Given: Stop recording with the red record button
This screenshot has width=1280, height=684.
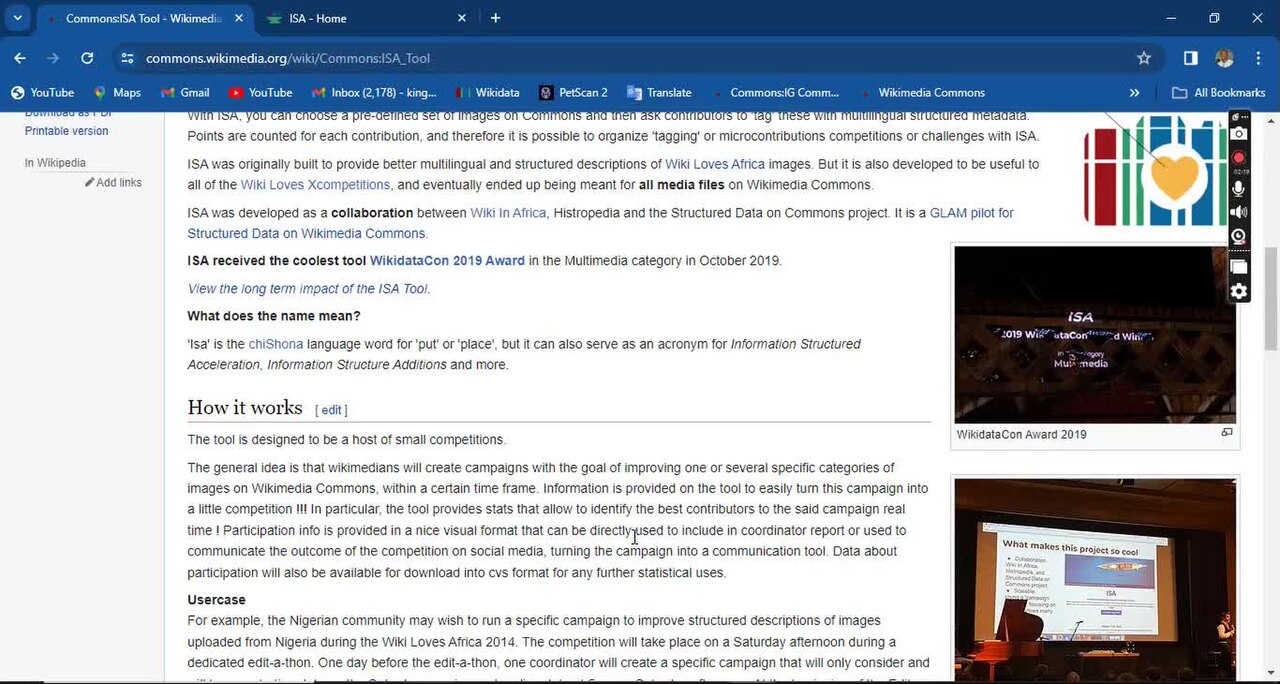Looking at the screenshot, I should click(1239, 158).
